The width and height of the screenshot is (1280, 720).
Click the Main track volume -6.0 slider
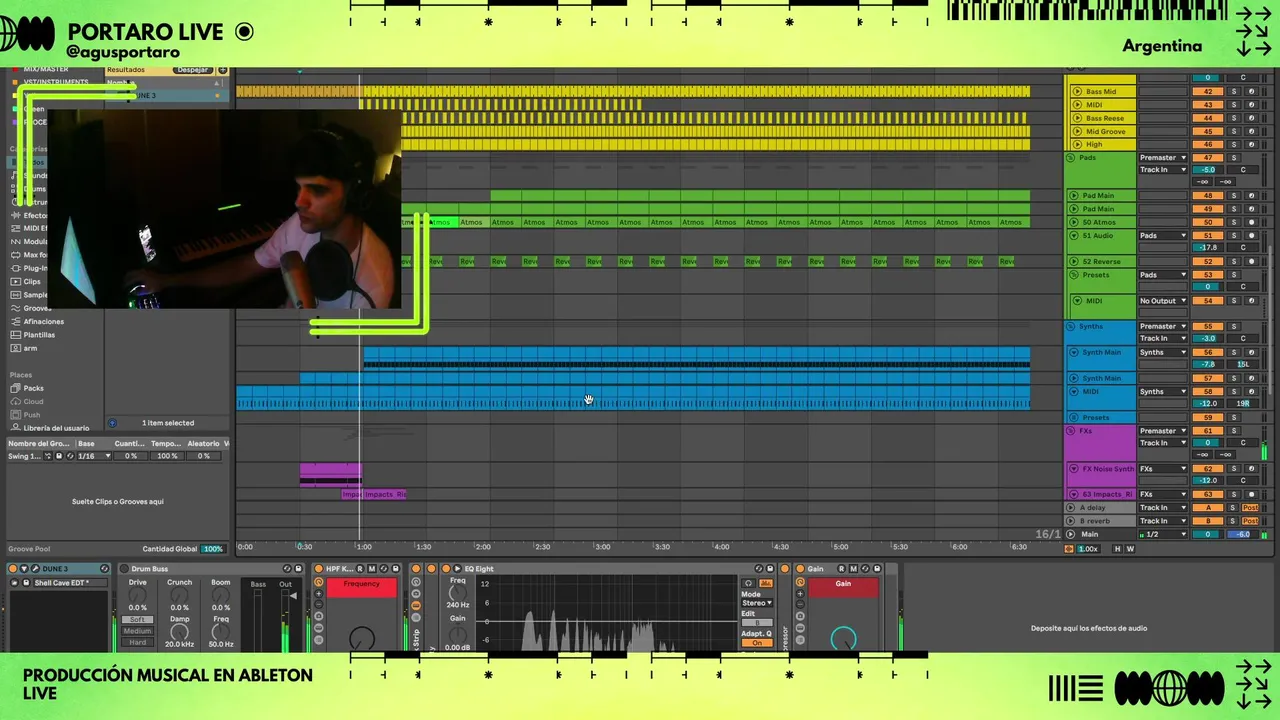[1243, 534]
